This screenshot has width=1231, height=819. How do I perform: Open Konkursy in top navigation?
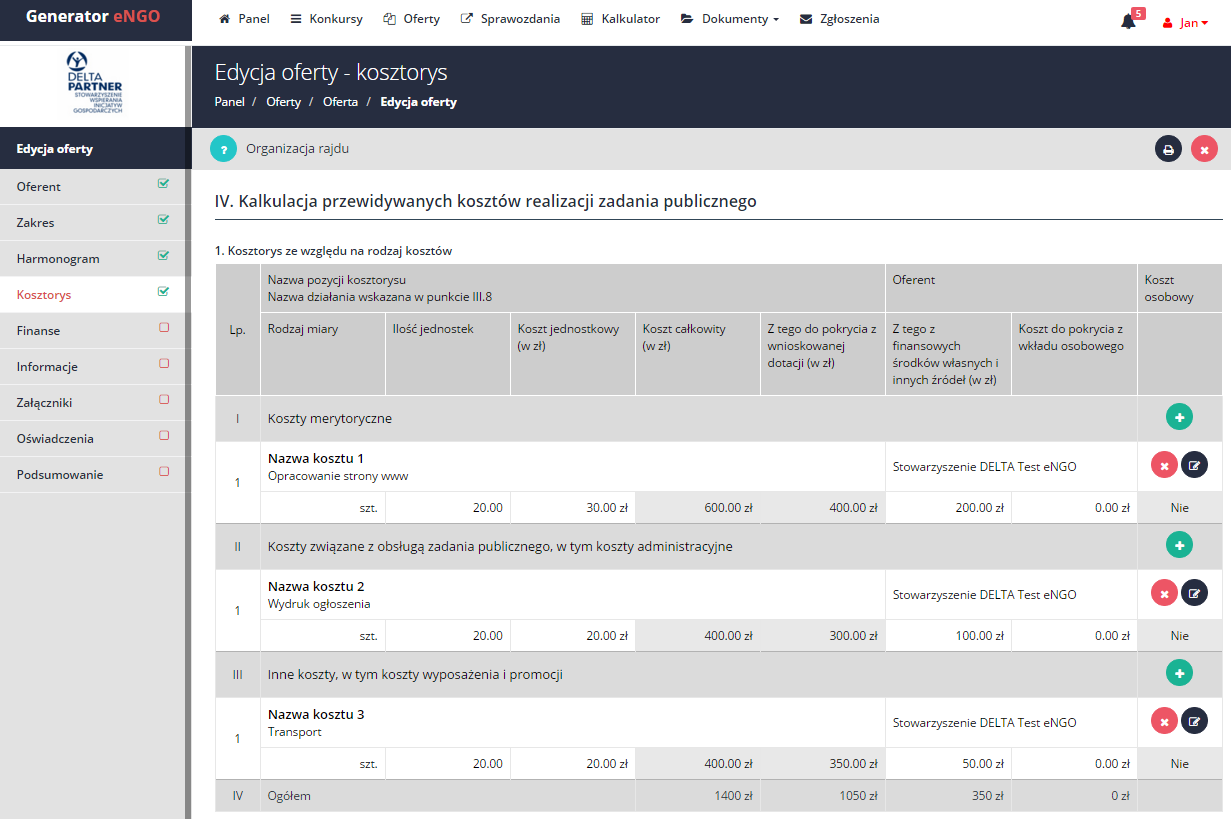[x=327, y=19]
